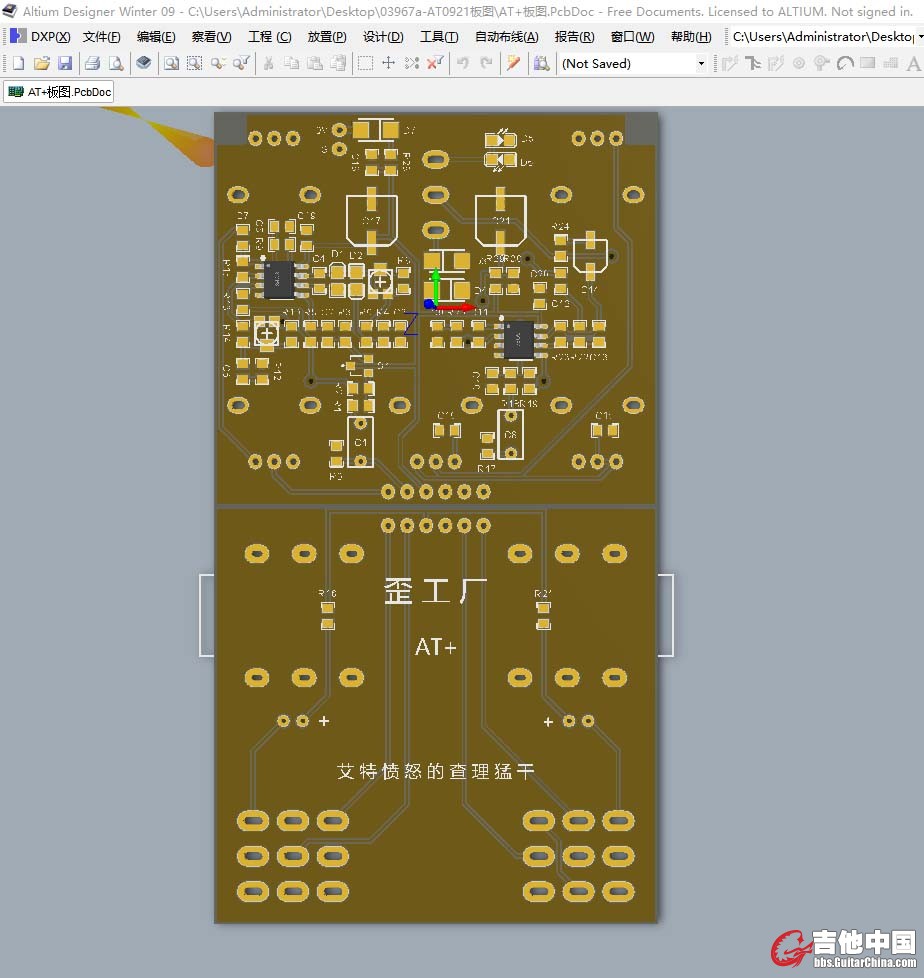Open the 帮助(H) menu
The image size is (924, 978).
tap(691, 37)
